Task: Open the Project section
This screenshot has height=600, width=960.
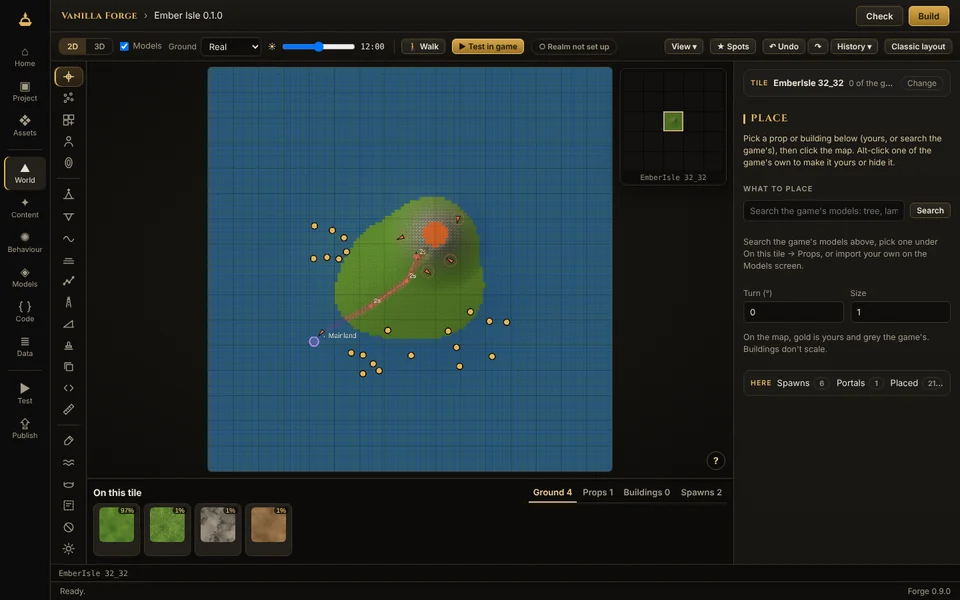Action: [x=25, y=92]
